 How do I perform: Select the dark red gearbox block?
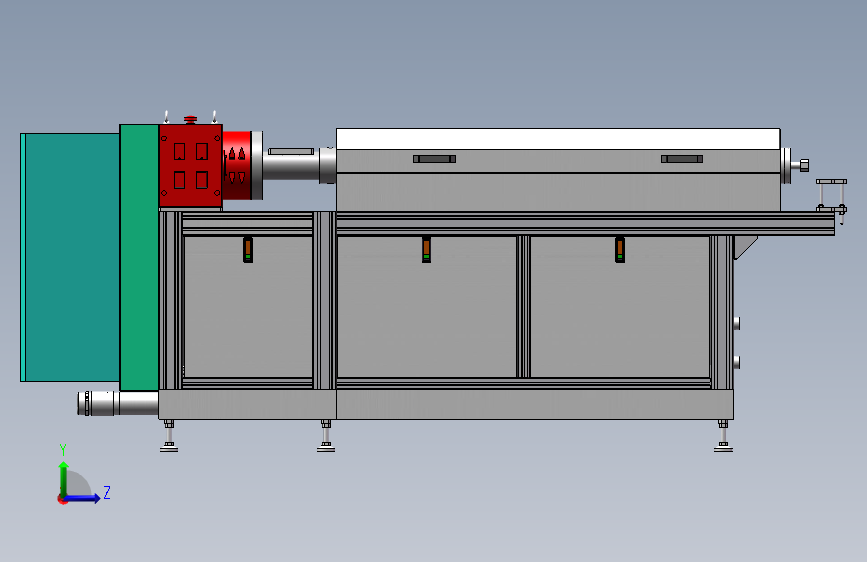coord(191,166)
